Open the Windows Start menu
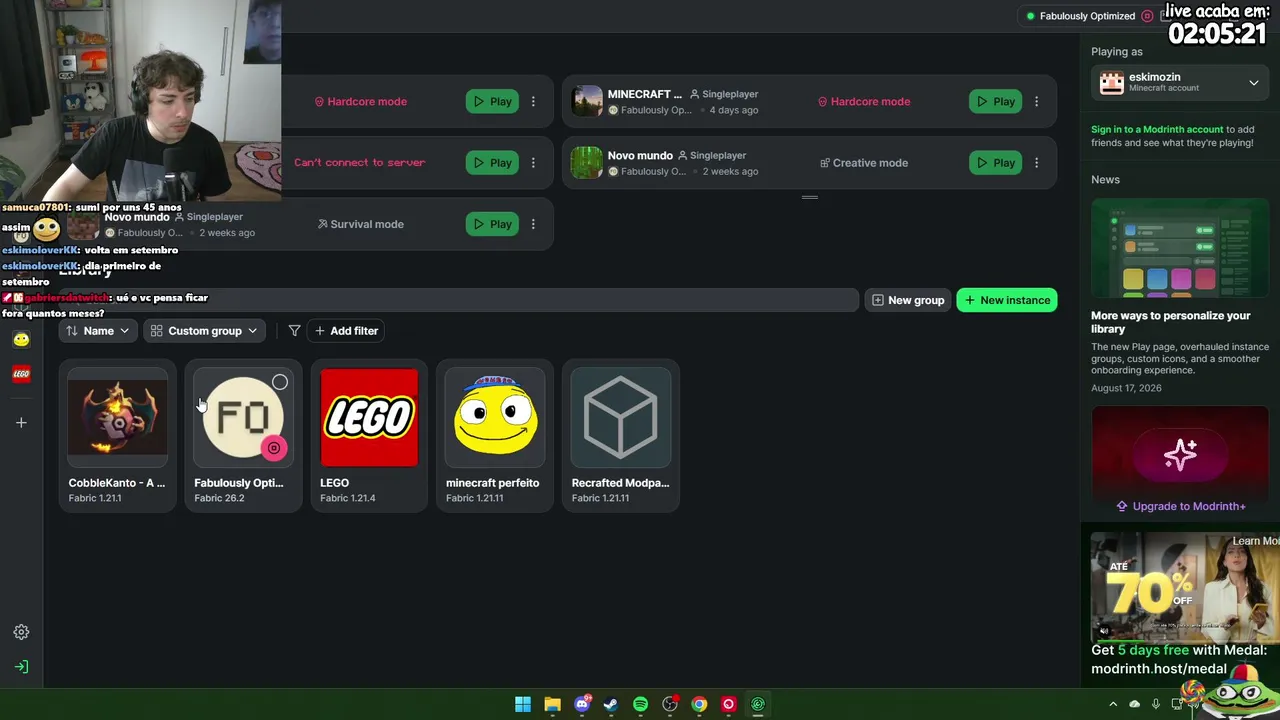 [523, 704]
